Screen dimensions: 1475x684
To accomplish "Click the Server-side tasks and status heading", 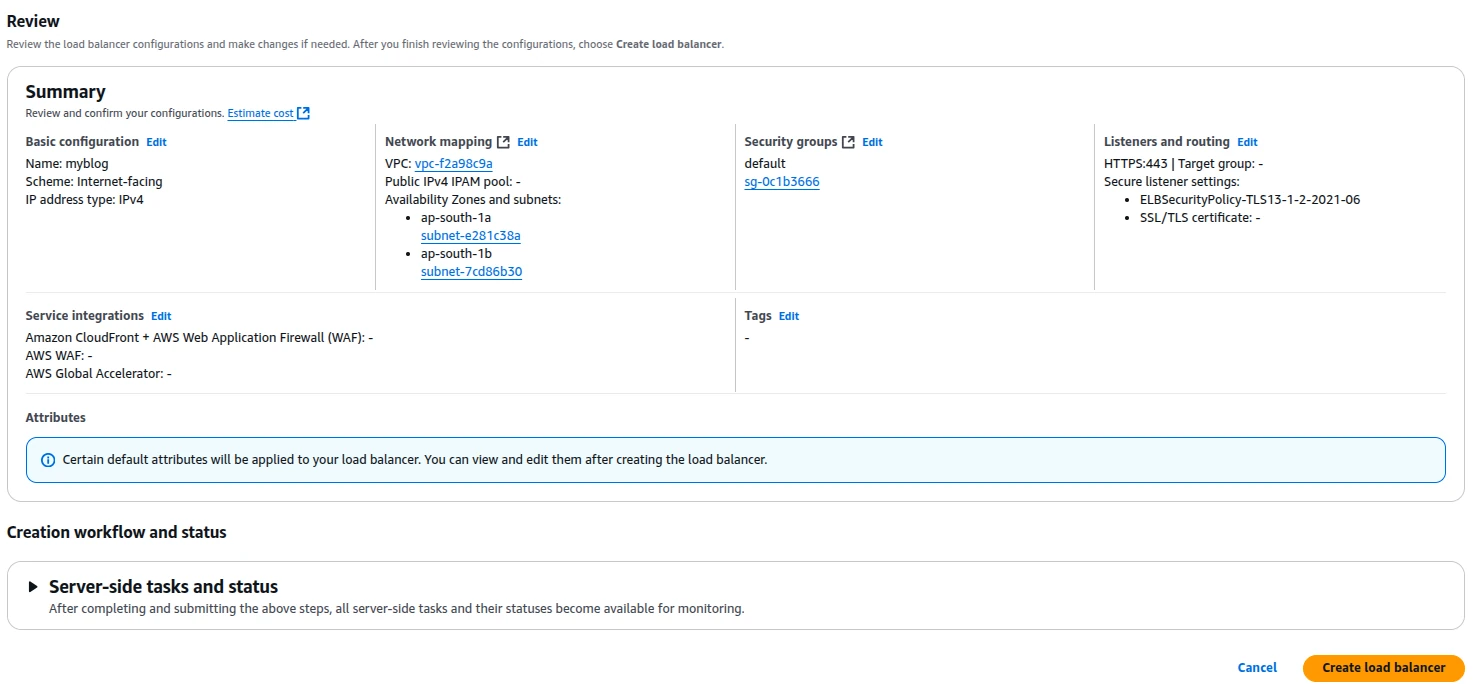I will pyautogui.click(x=163, y=587).
